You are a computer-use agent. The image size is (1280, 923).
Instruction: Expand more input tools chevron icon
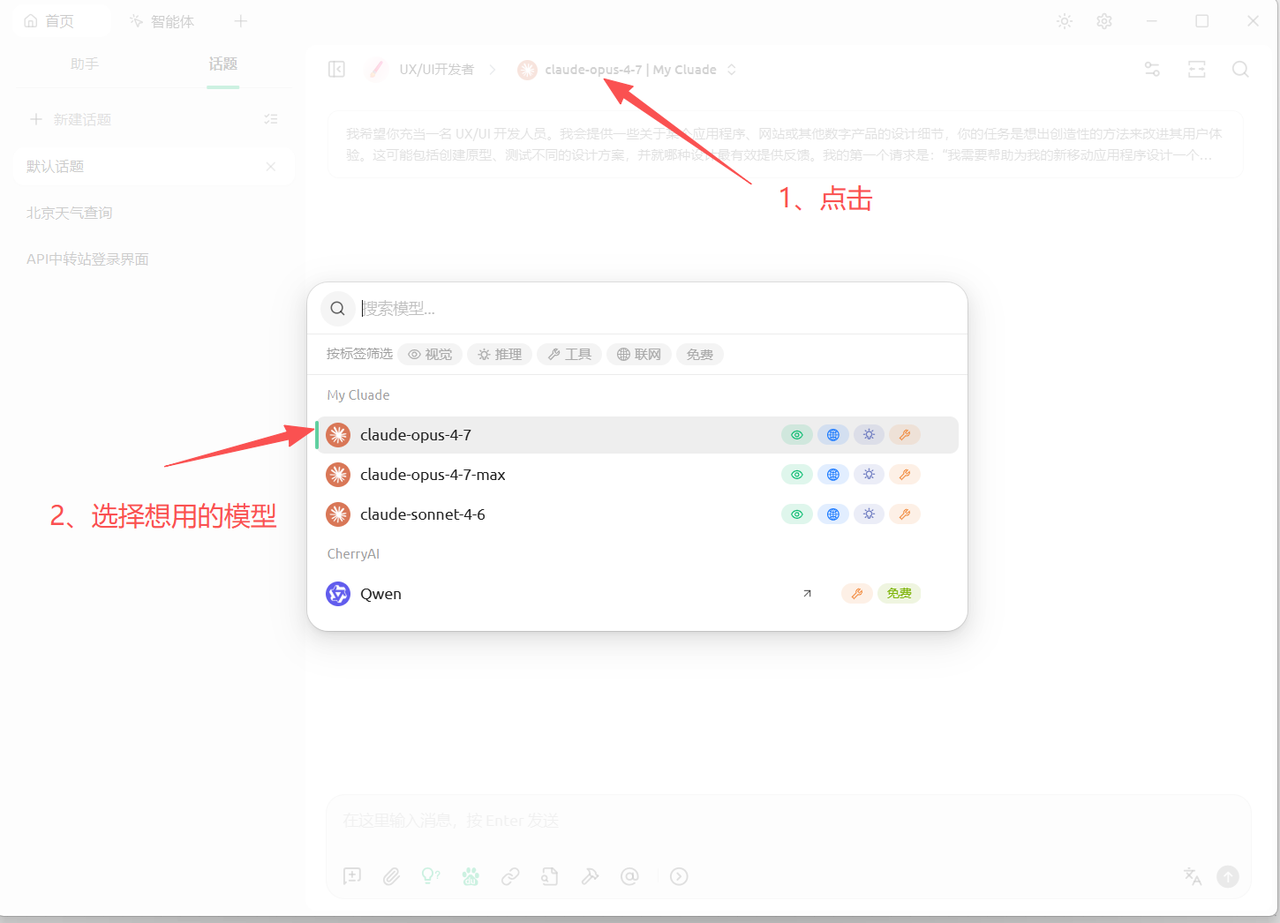pyautogui.click(x=679, y=876)
